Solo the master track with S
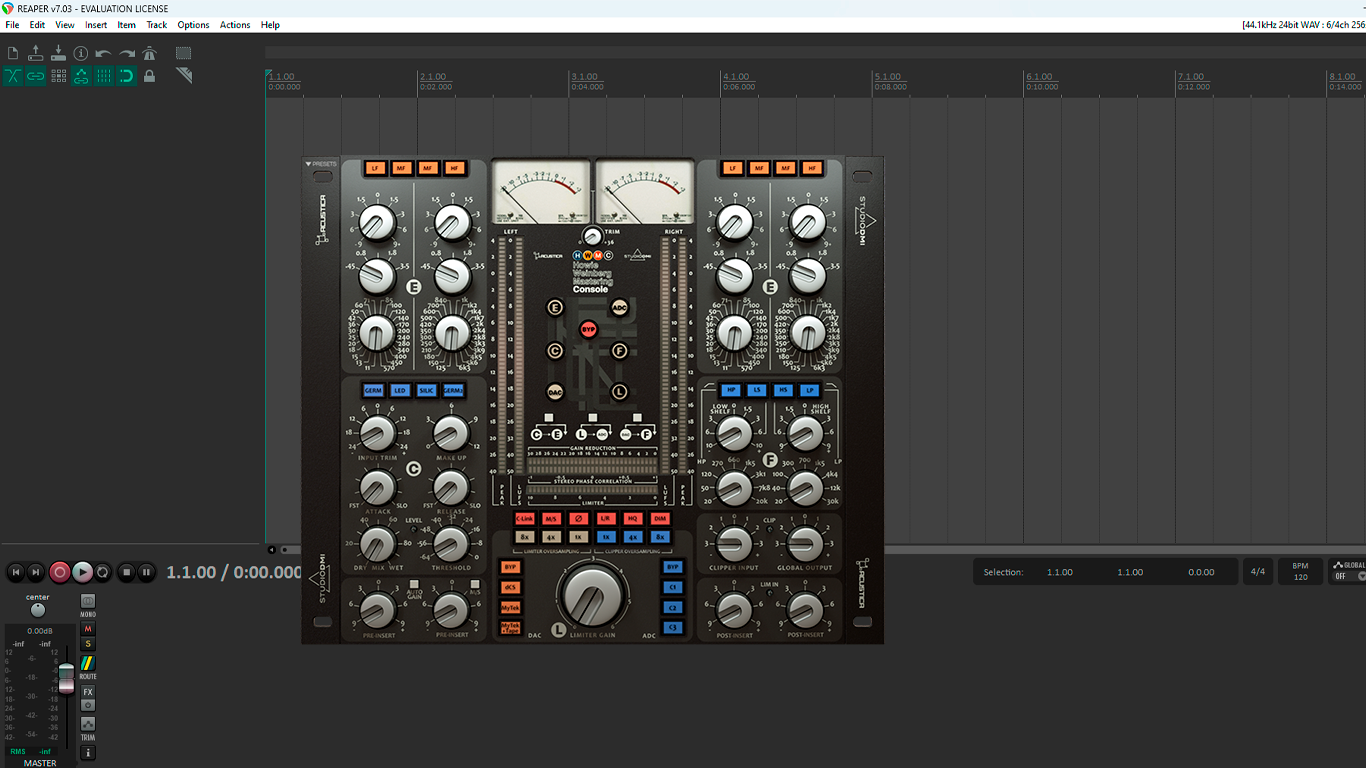 coord(88,644)
